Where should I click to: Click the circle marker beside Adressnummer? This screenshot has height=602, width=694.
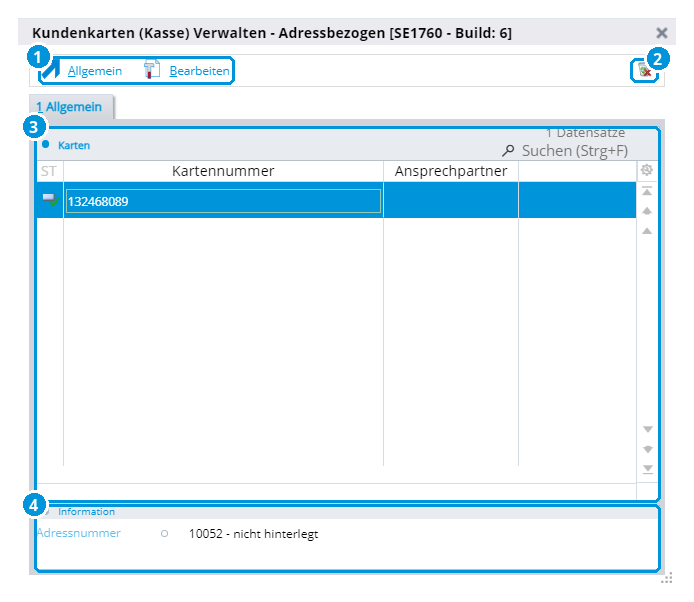164,534
